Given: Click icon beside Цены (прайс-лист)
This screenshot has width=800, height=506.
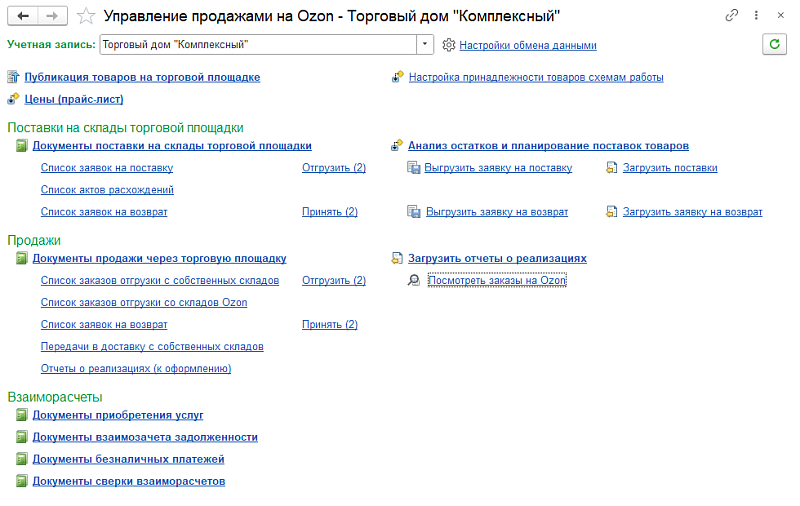Looking at the screenshot, I should click(13, 99).
